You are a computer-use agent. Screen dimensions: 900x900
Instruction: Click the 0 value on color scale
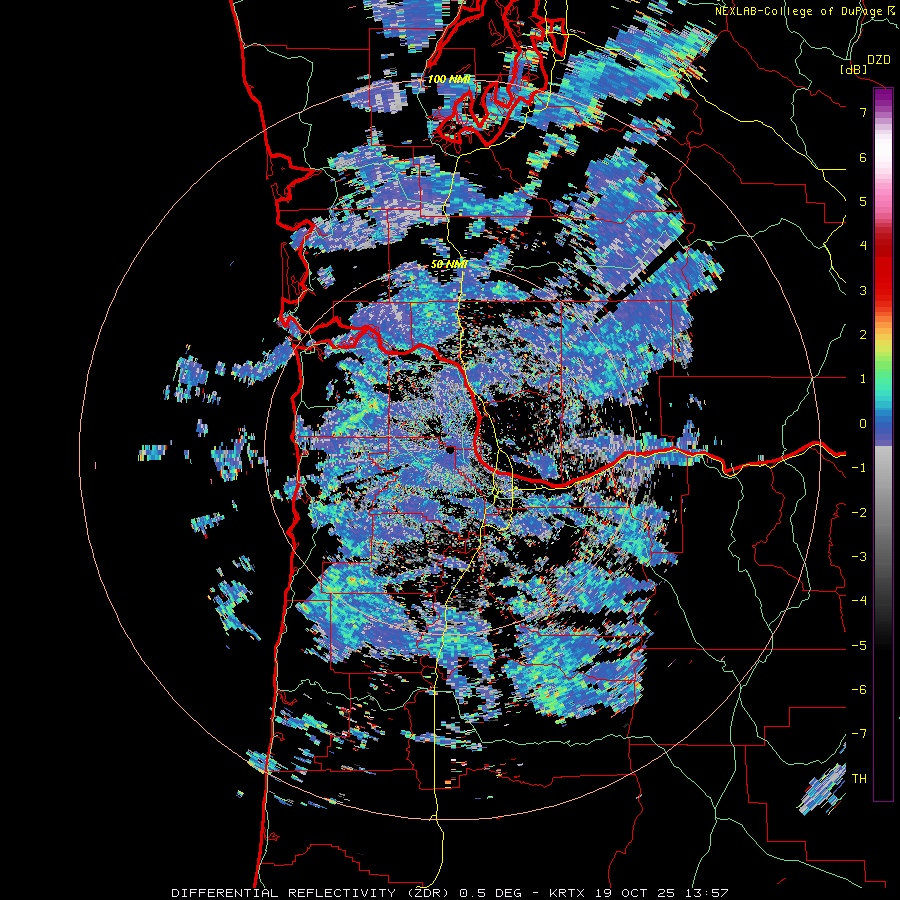pos(863,424)
